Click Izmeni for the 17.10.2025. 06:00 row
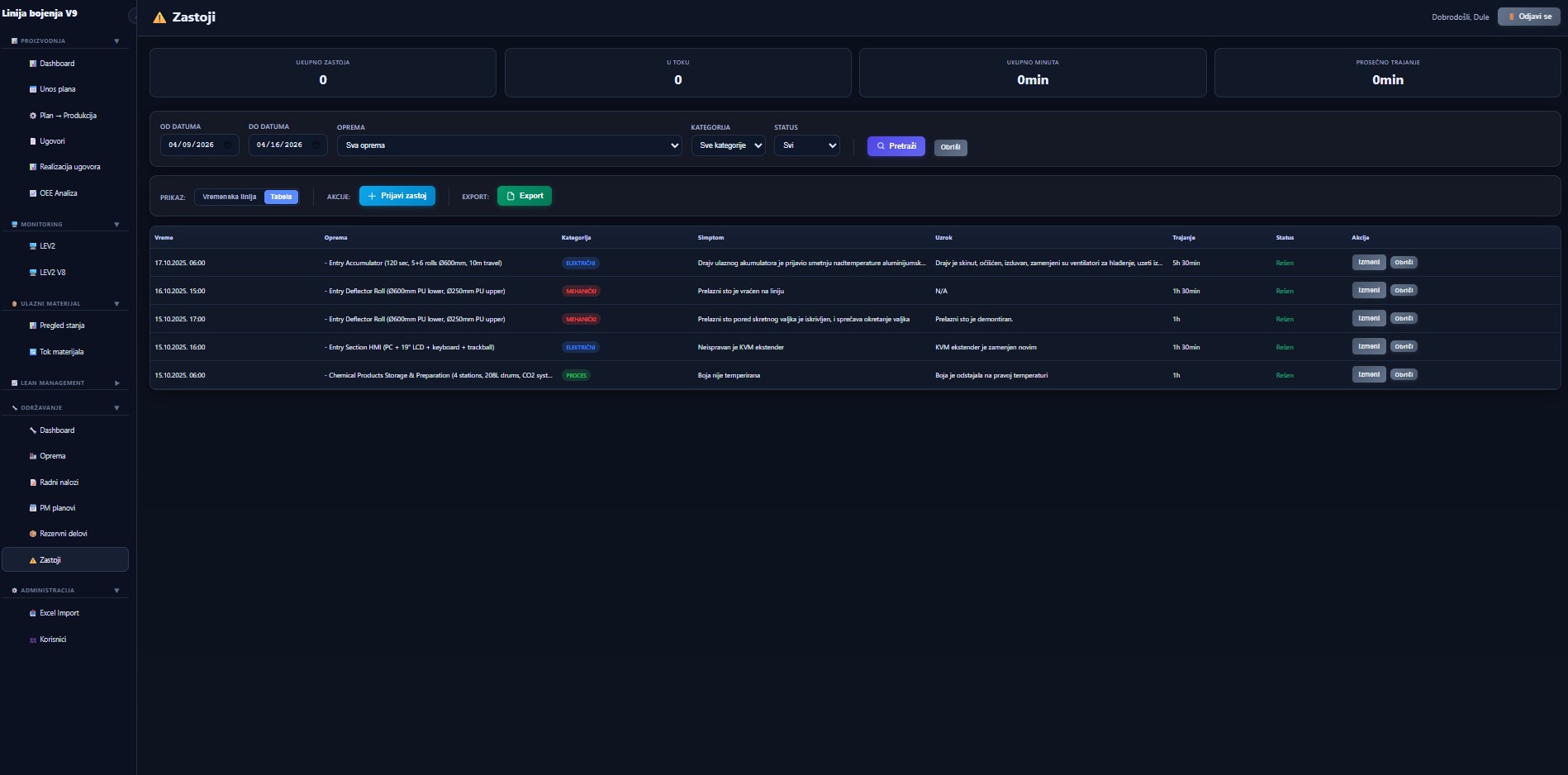 click(1369, 263)
